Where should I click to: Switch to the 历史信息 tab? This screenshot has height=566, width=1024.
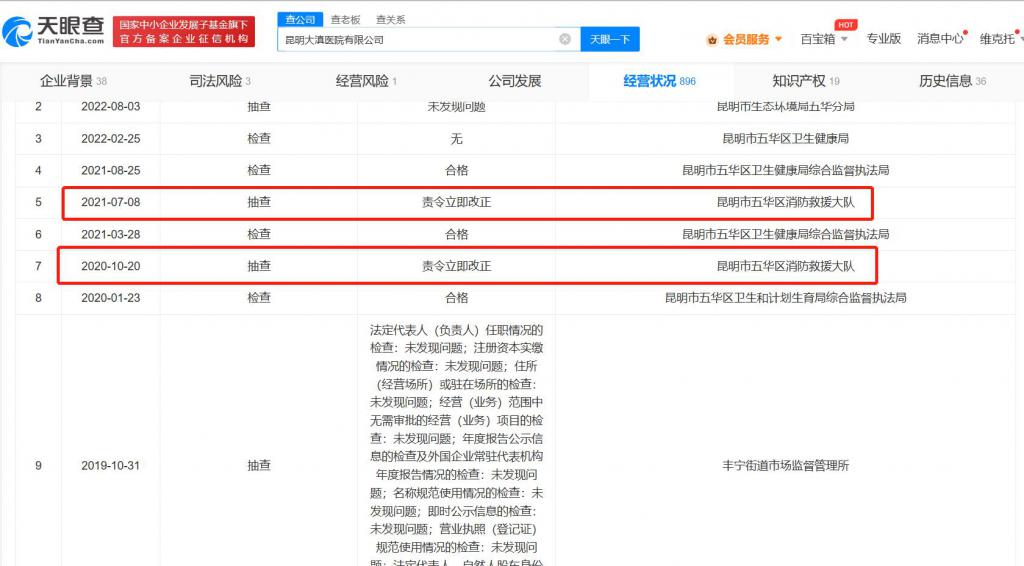[x=952, y=81]
